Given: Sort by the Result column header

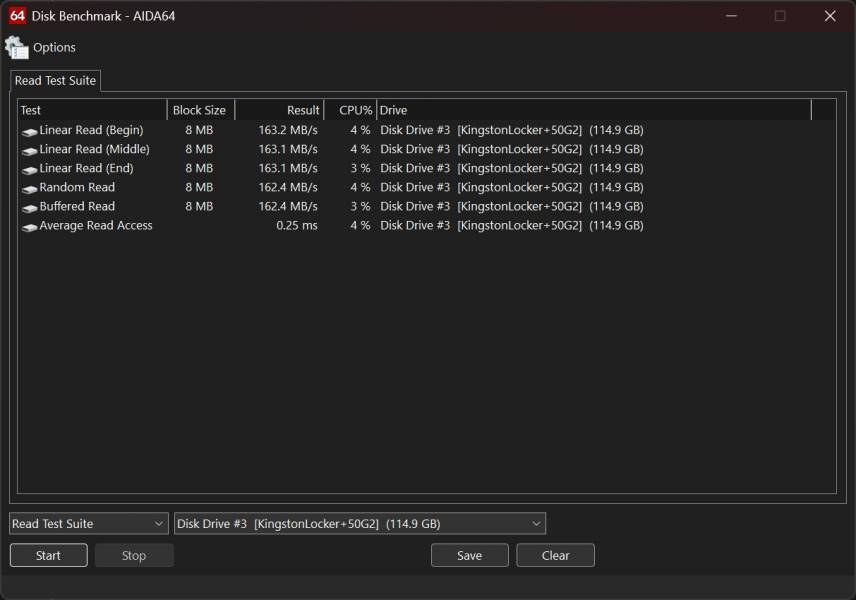Looking at the screenshot, I should (x=280, y=110).
